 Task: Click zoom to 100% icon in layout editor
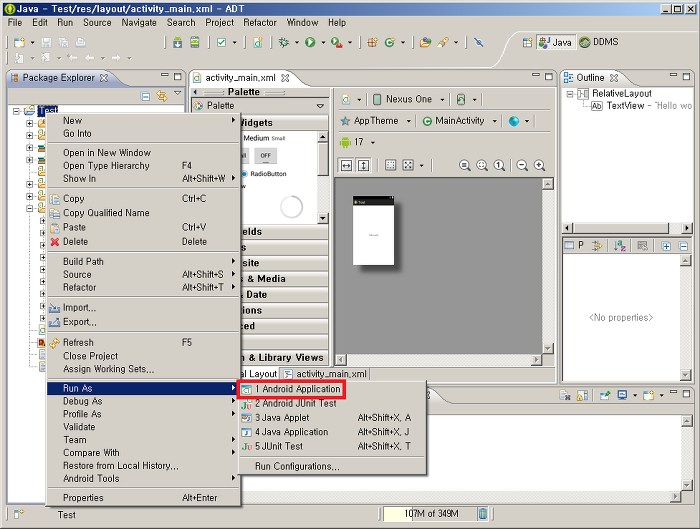(x=499, y=166)
